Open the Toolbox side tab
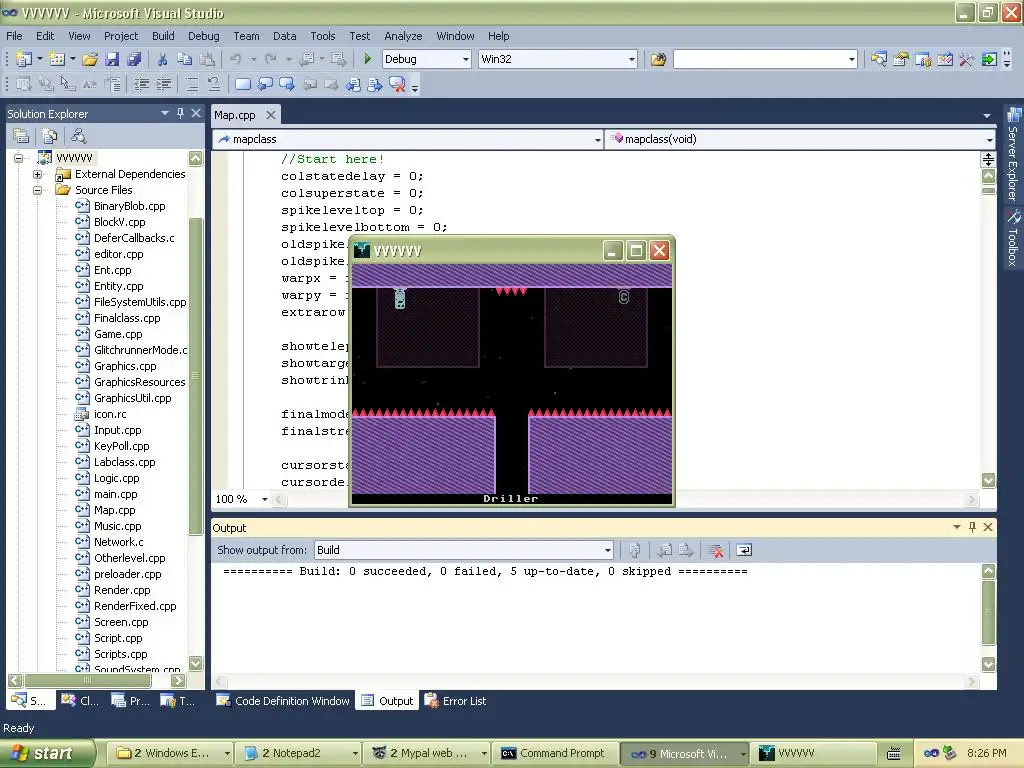The image size is (1024, 768). pyautogui.click(x=1013, y=238)
